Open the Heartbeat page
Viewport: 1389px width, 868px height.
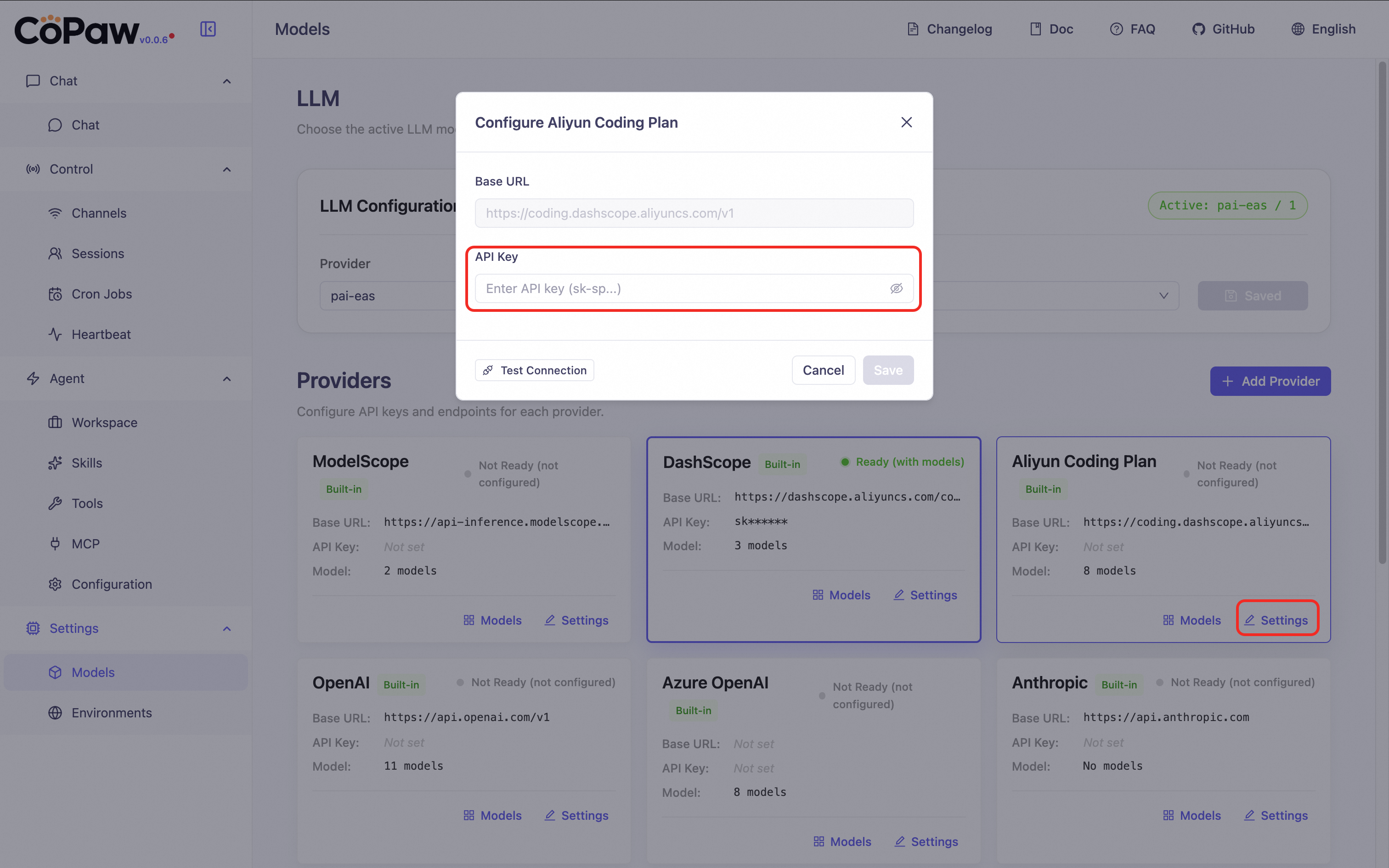[101, 334]
